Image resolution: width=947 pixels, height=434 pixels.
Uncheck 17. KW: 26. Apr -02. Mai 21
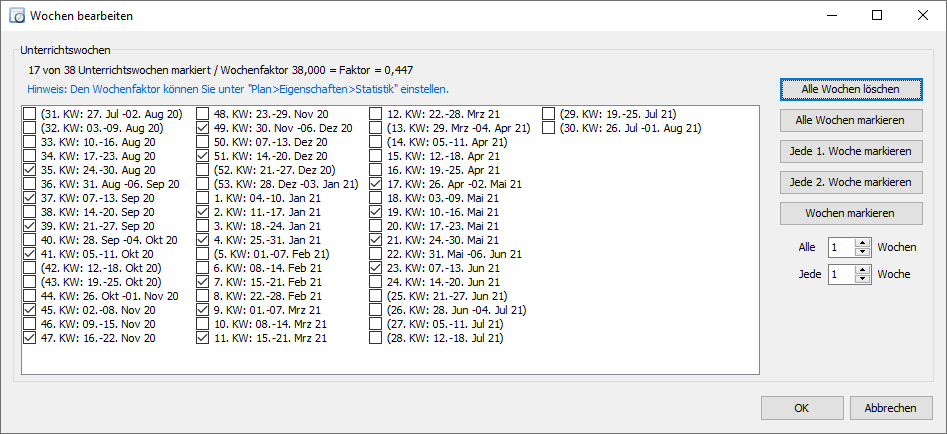[x=376, y=184]
